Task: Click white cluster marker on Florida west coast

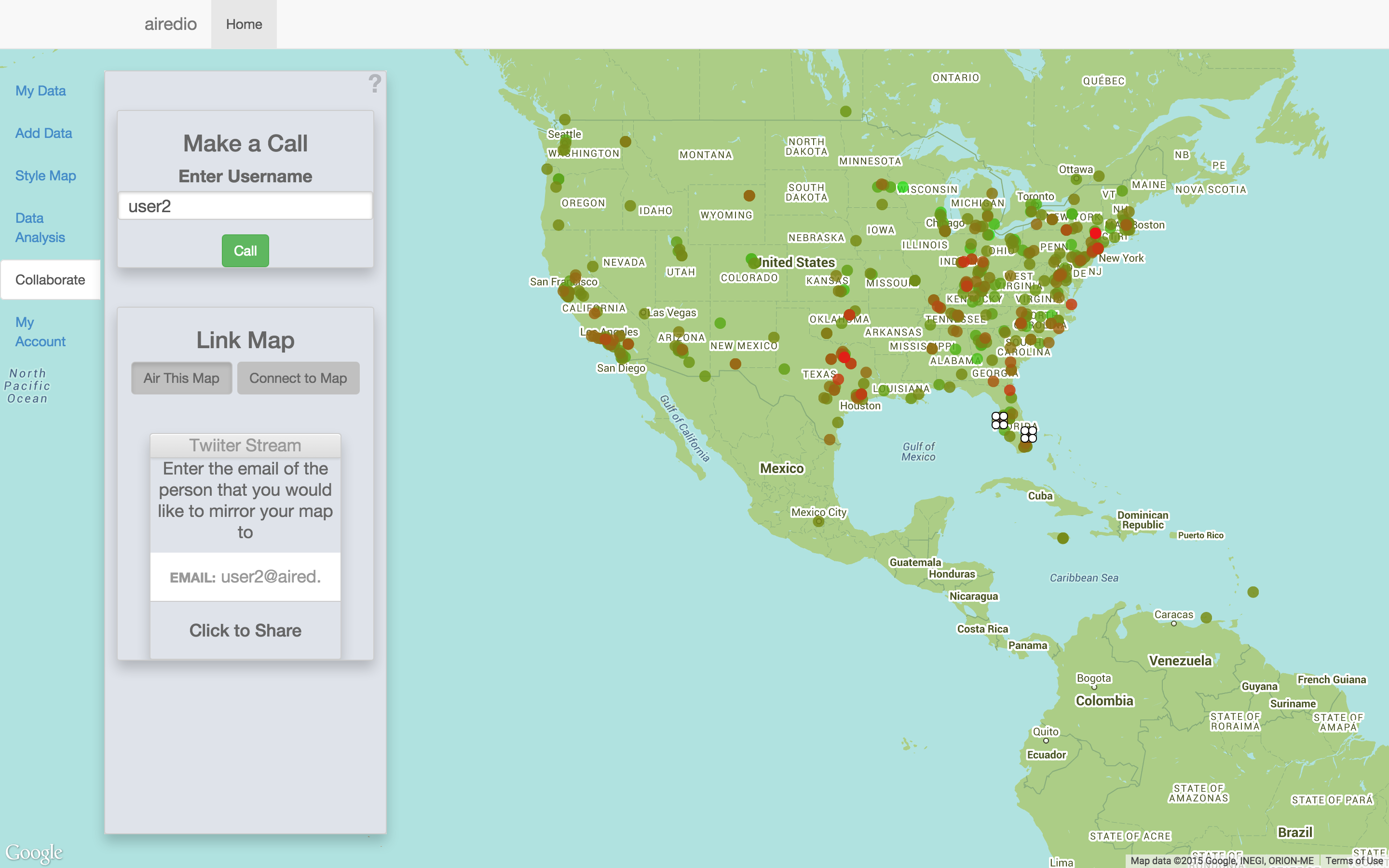Action: pyautogui.click(x=999, y=420)
